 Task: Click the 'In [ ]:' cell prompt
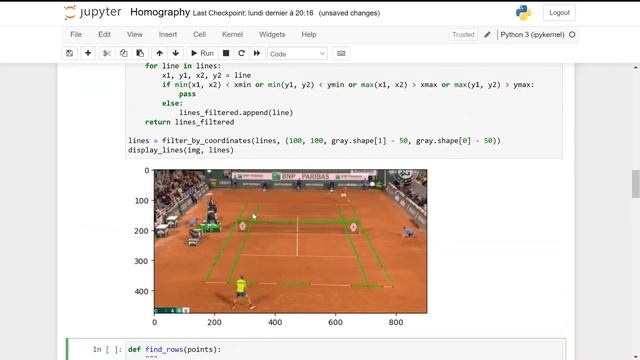coord(107,349)
